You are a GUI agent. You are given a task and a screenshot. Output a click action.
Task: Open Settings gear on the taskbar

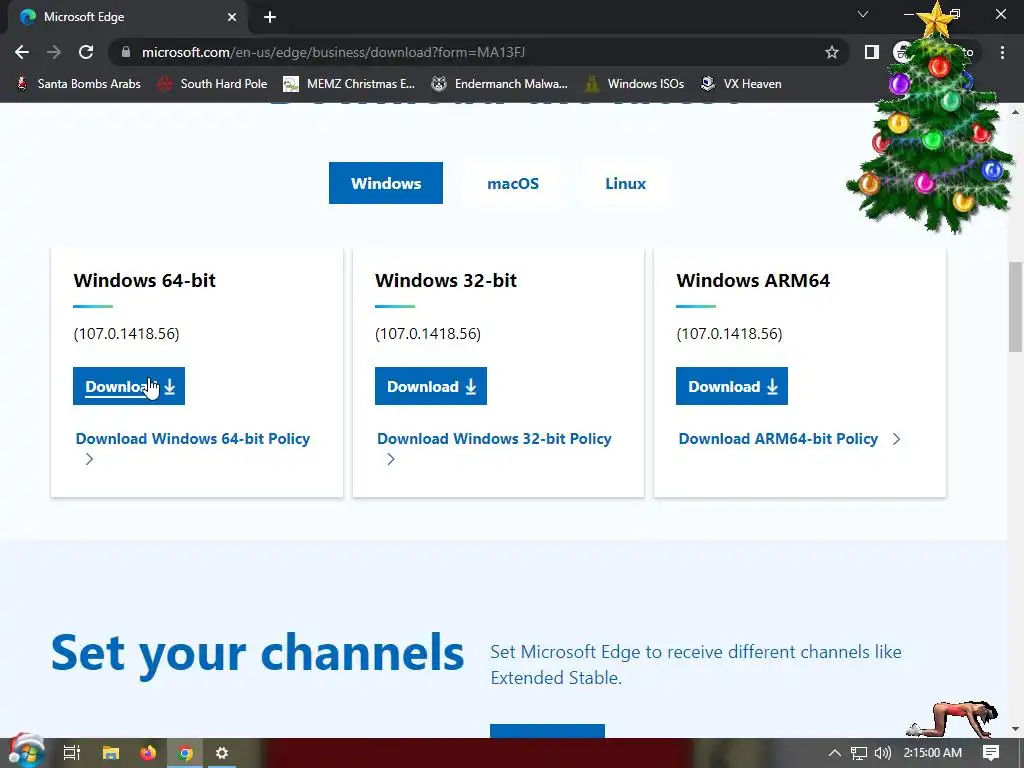tap(221, 753)
